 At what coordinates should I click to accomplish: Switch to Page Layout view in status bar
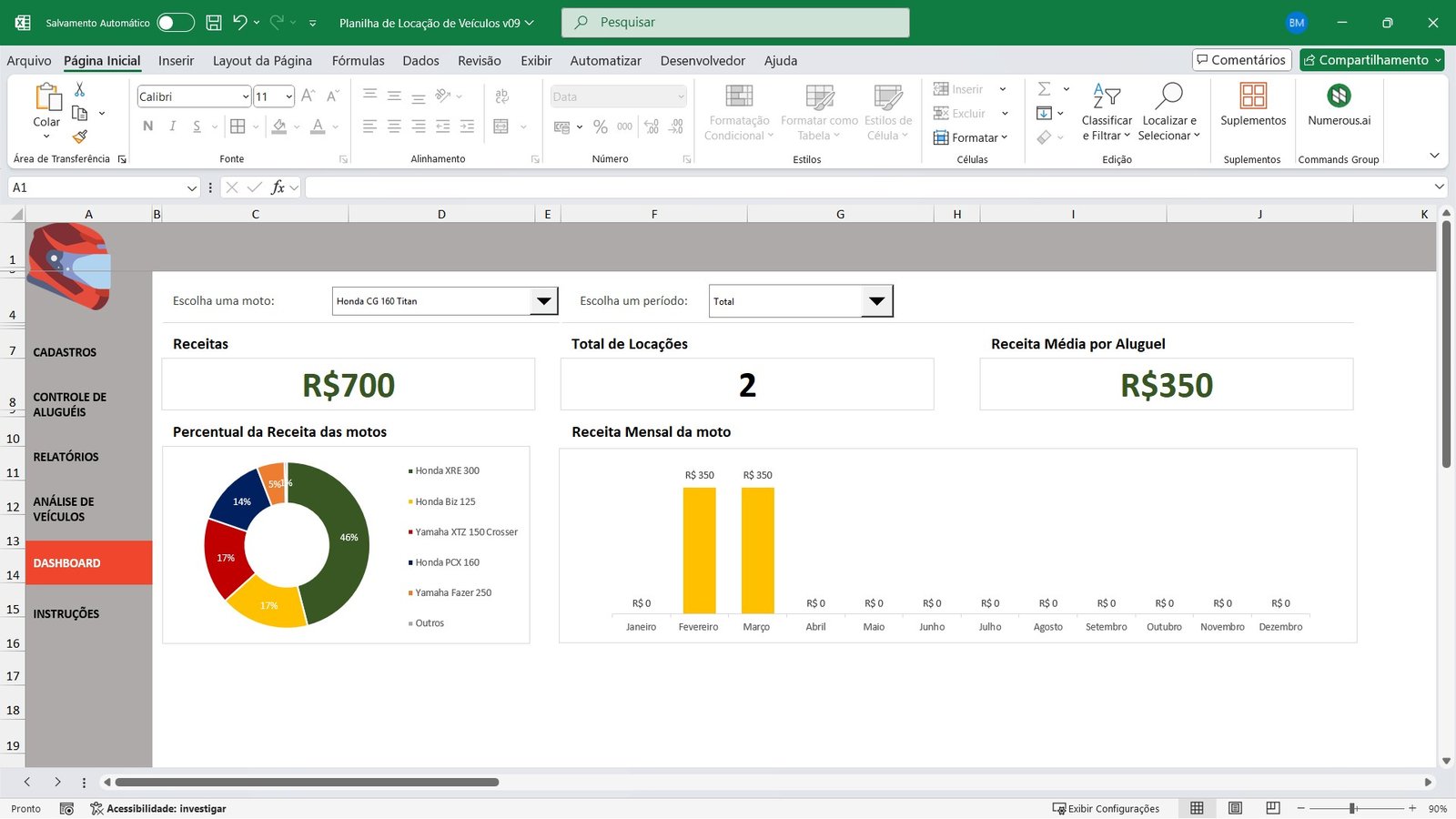click(1235, 808)
